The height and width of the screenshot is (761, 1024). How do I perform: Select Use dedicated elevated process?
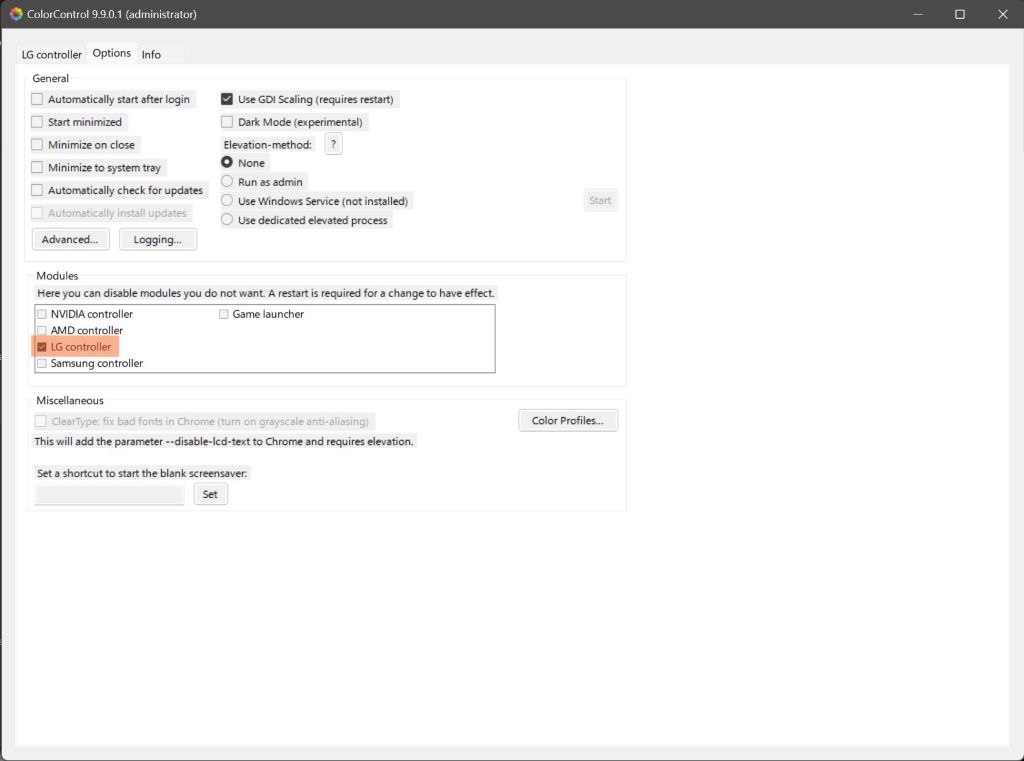tap(228, 220)
